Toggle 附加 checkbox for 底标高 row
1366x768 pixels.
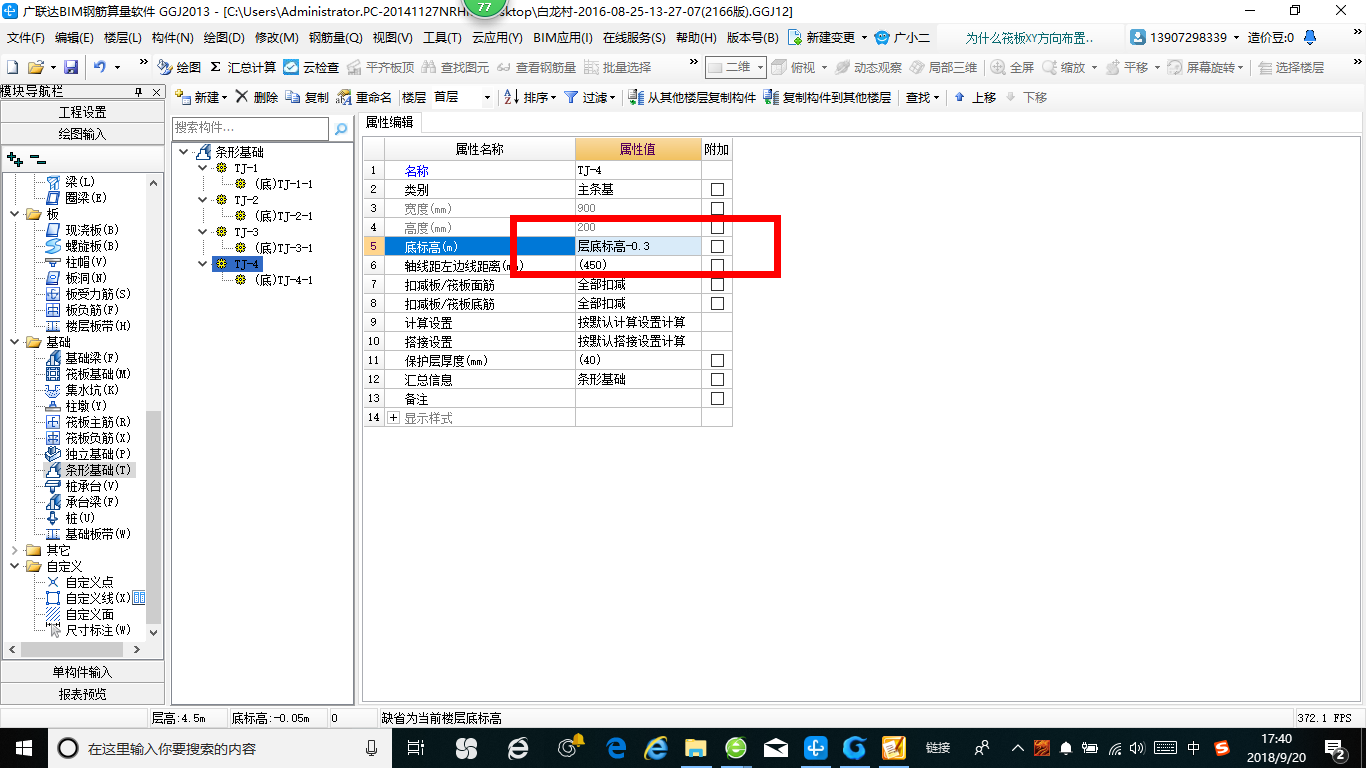tap(717, 247)
